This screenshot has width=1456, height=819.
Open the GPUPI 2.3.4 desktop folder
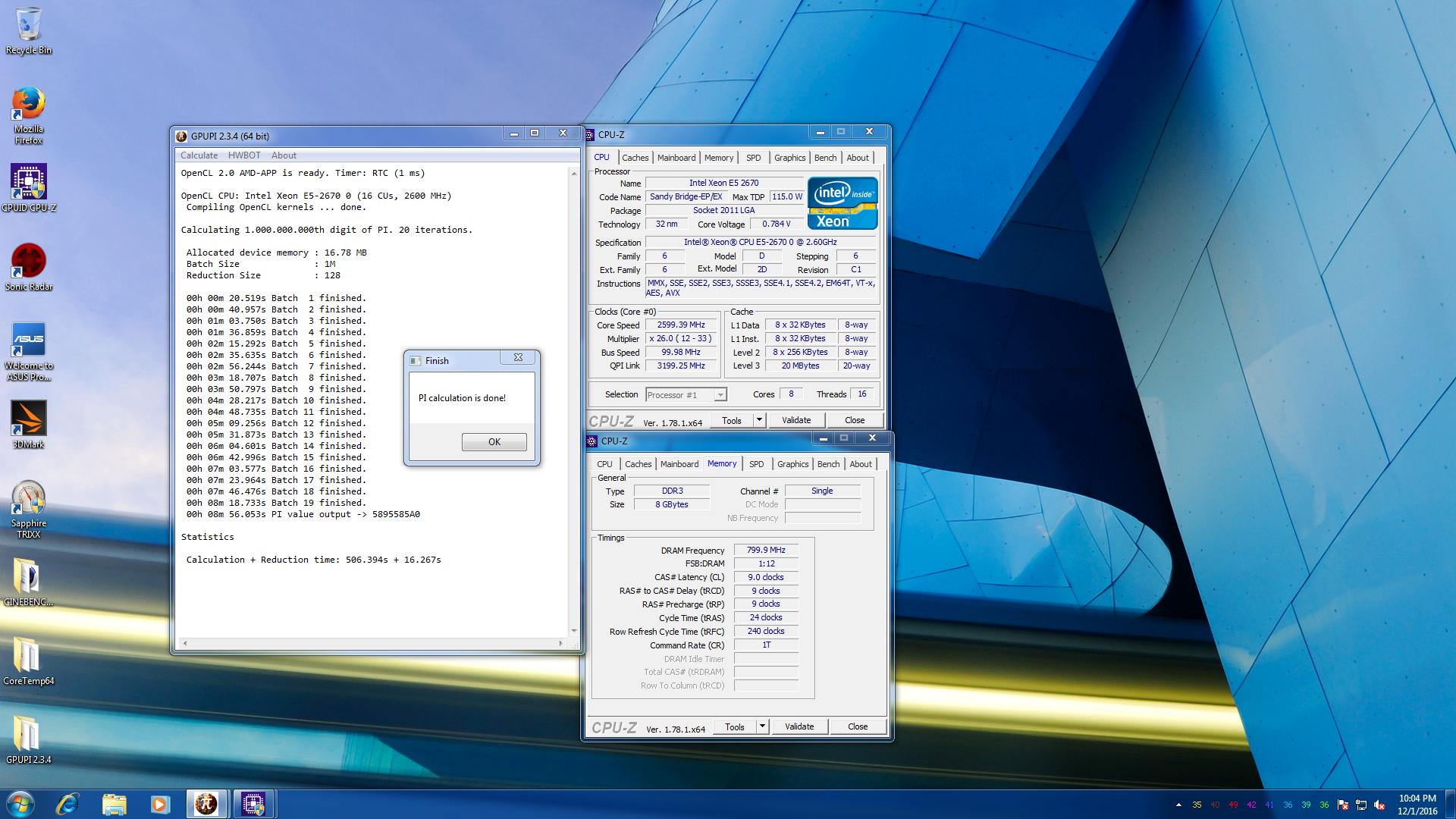[29, 740]
